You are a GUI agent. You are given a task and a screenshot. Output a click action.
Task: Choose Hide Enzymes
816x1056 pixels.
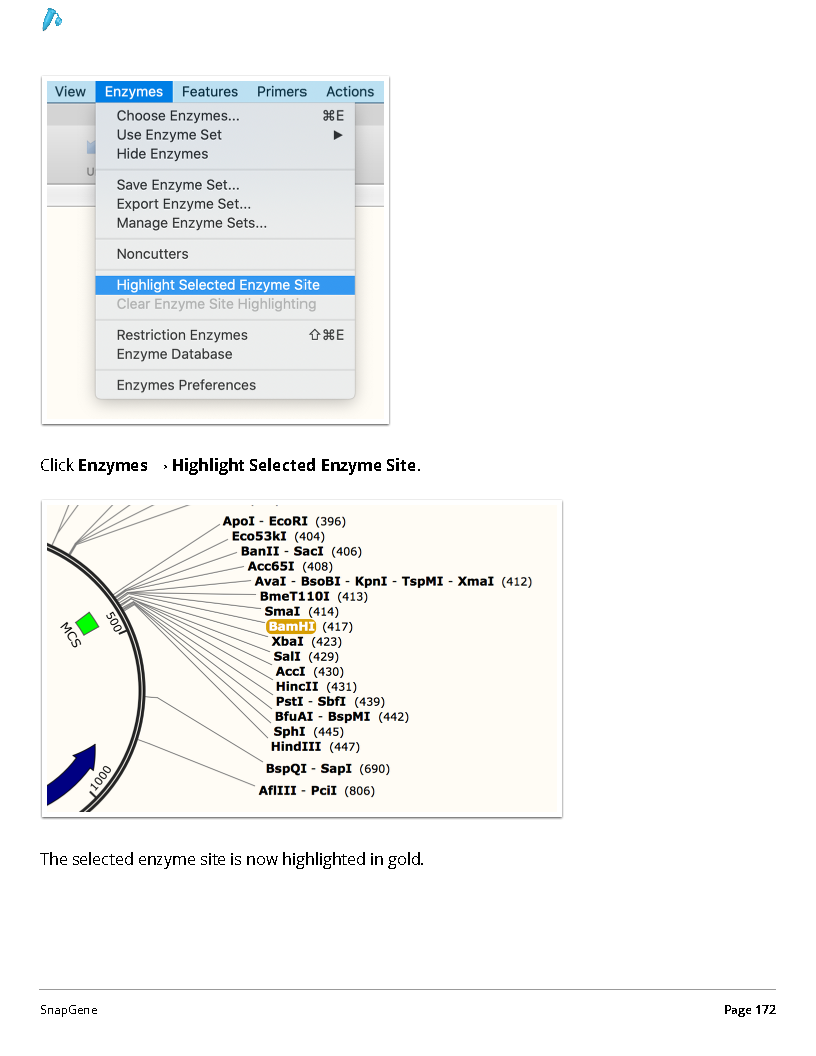click(225, 154)
